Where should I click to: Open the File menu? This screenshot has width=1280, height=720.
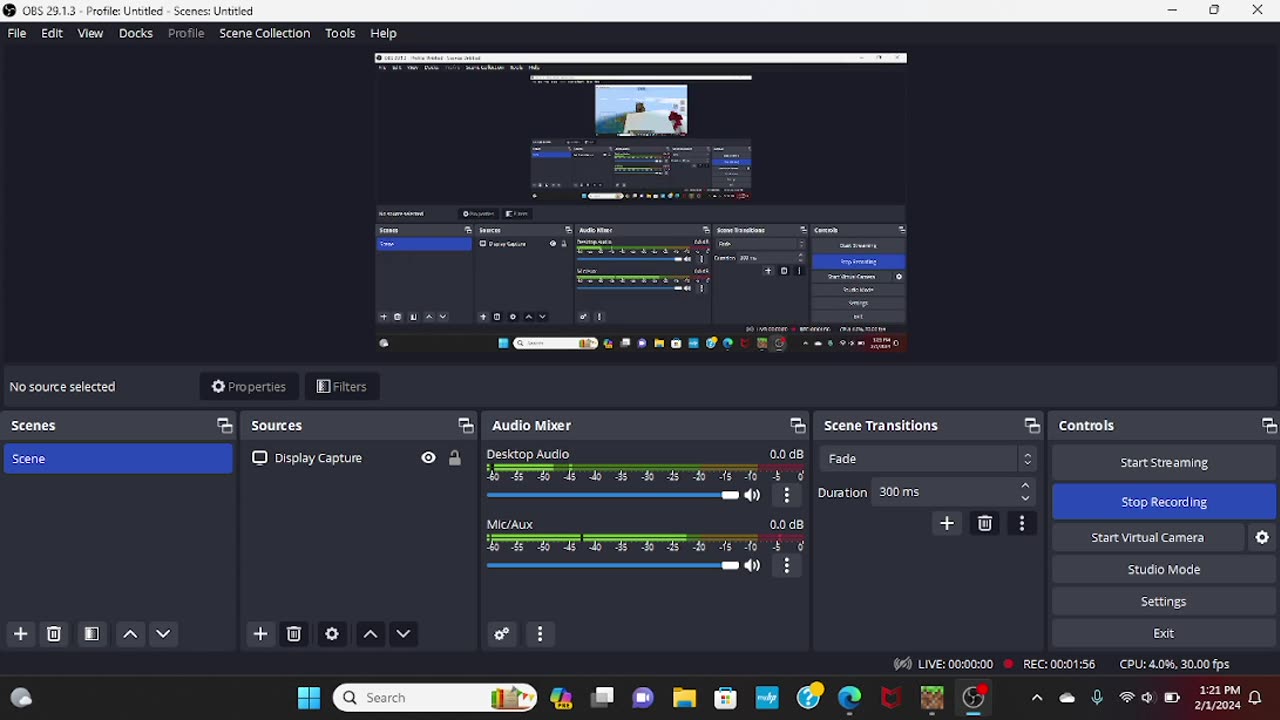click(17, 33)
